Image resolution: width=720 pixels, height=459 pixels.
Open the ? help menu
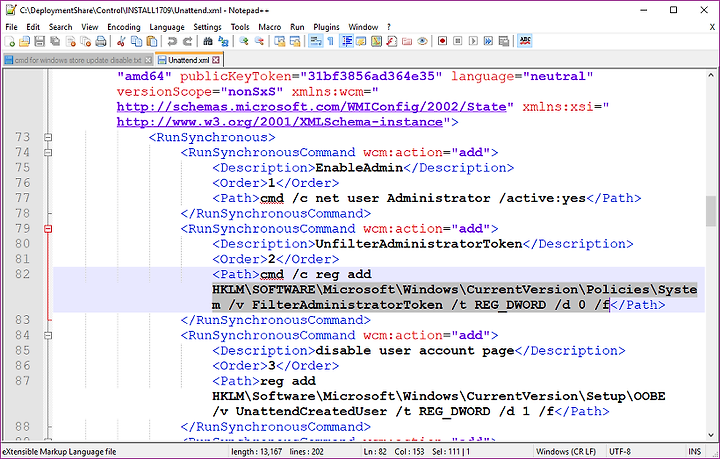tap(389, 27)
